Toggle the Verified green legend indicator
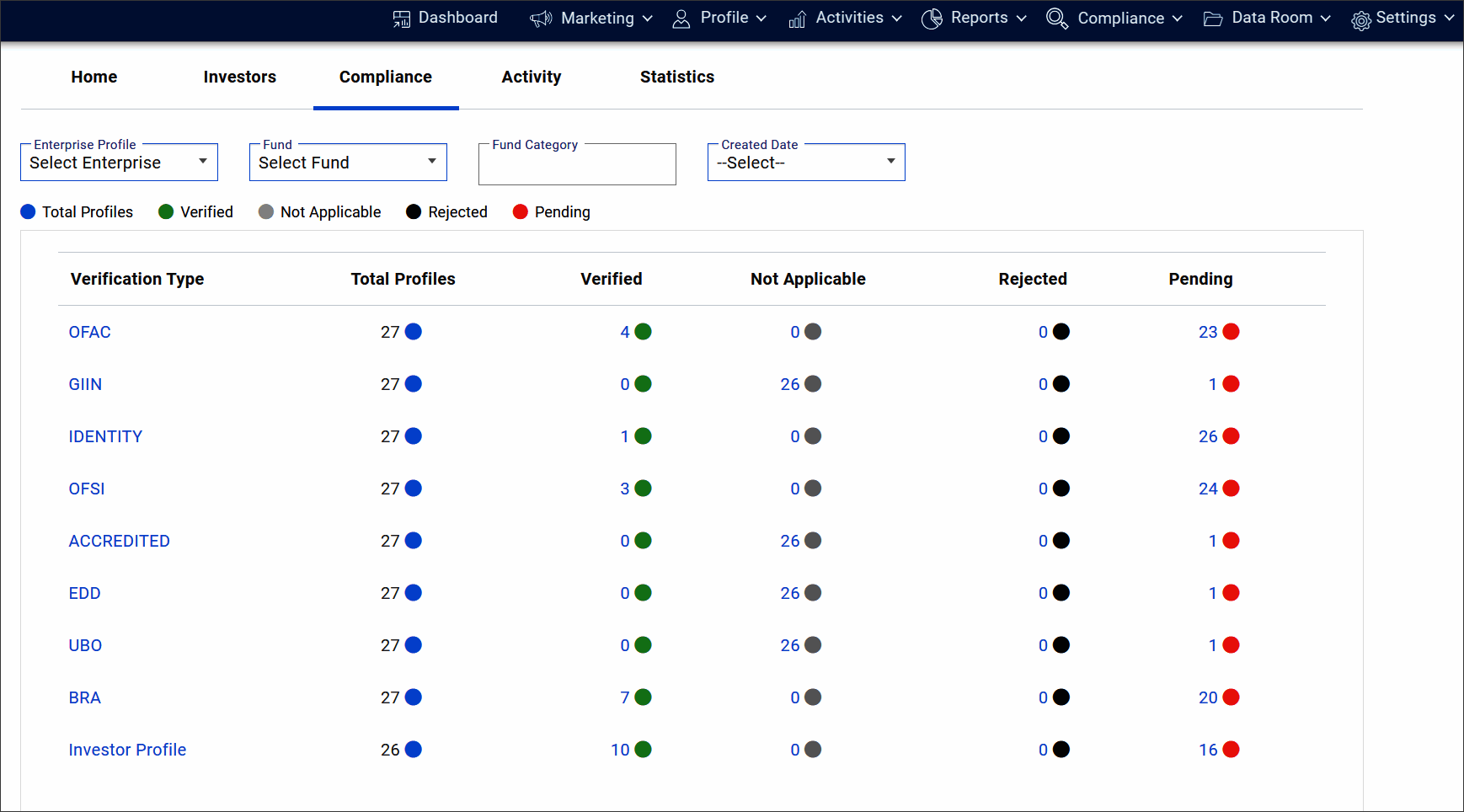The image size is (1464, 812). coord(166,212)
